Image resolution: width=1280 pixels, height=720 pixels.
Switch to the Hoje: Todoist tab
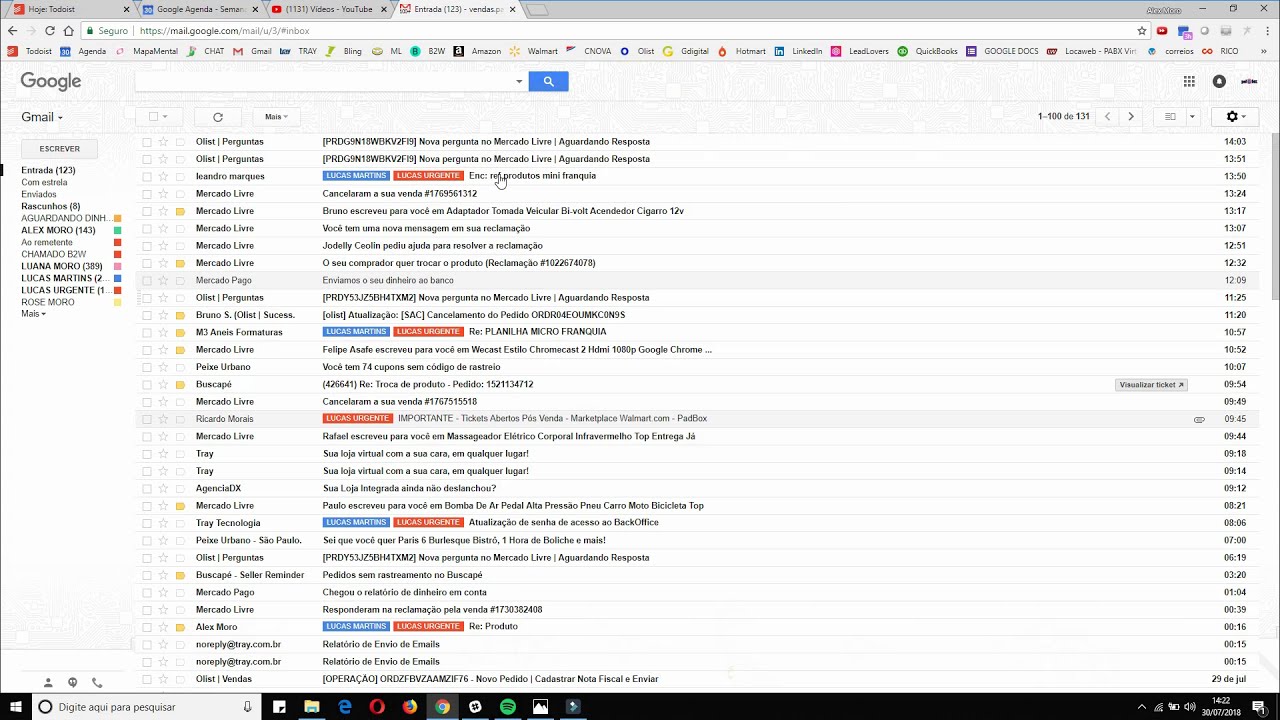click(68, 9)
